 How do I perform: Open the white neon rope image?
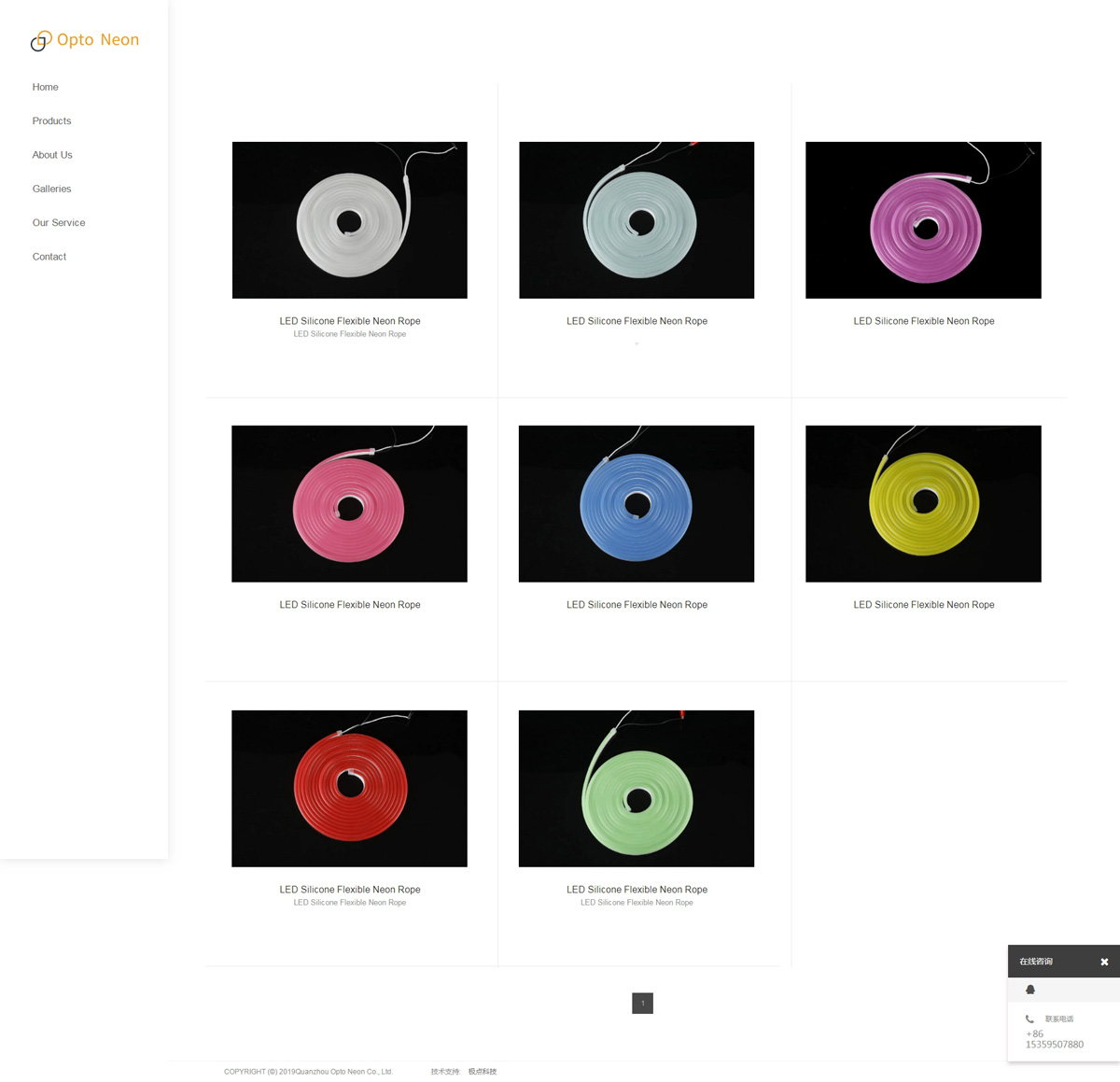(349, 220)
